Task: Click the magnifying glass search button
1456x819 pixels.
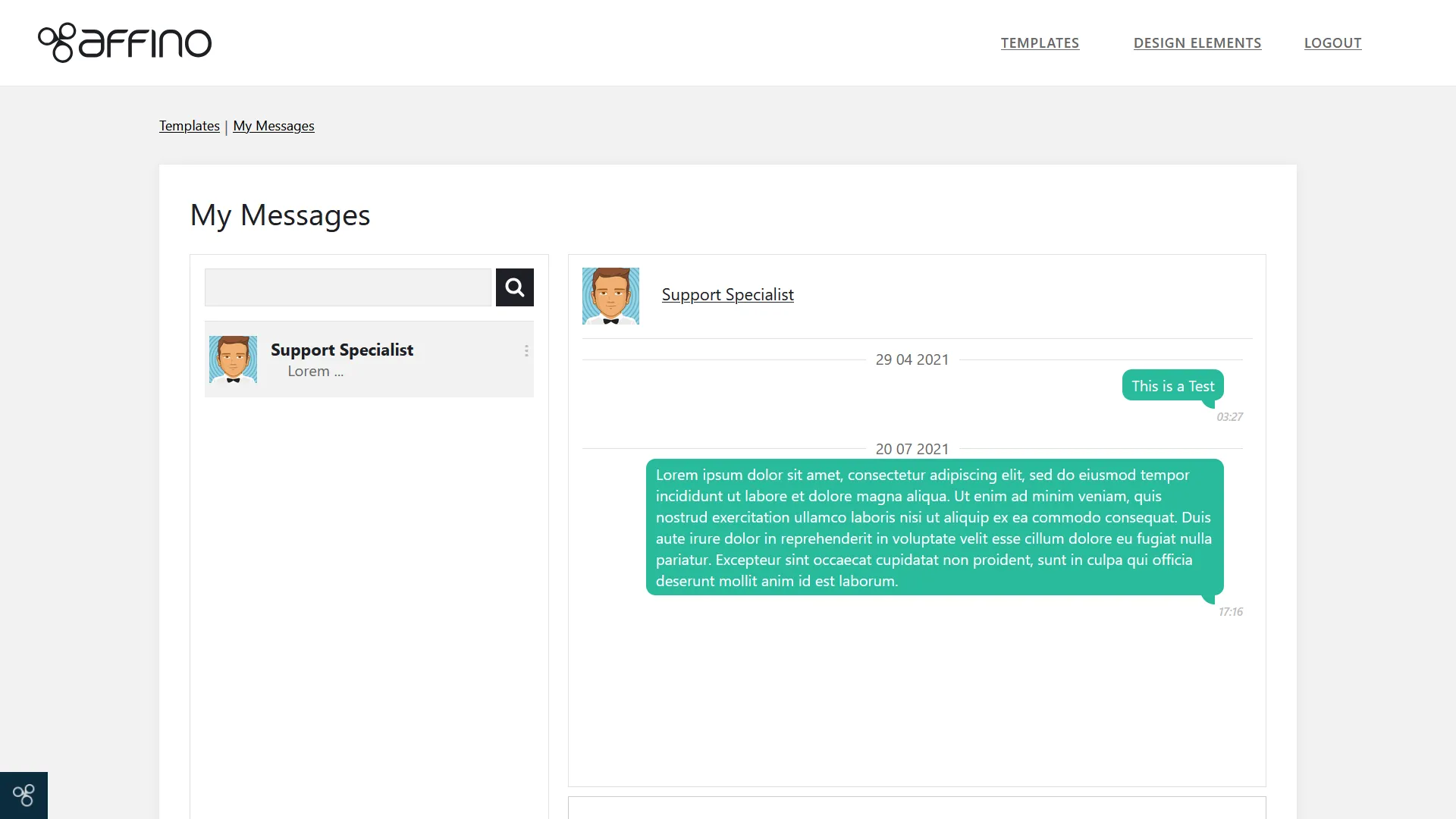Action: coord(514,287)
